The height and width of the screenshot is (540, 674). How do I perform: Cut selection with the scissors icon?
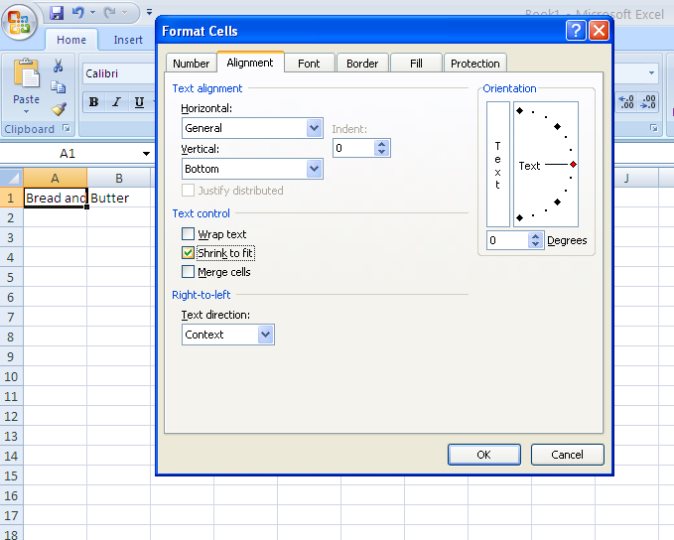58,66
